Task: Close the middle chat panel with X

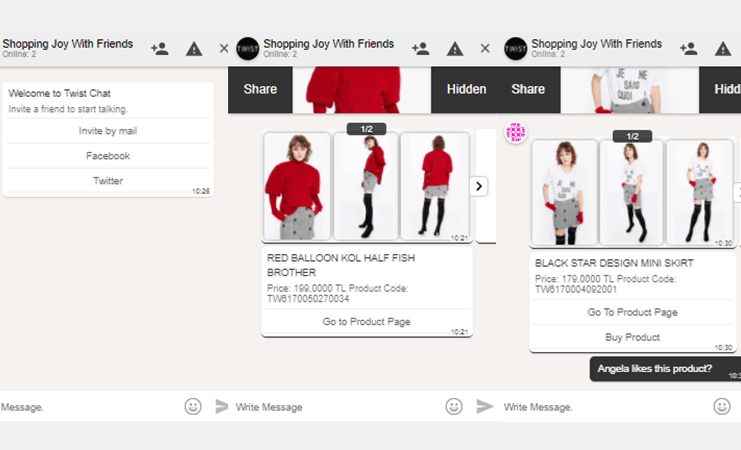Action: click(x=485, y=48)
